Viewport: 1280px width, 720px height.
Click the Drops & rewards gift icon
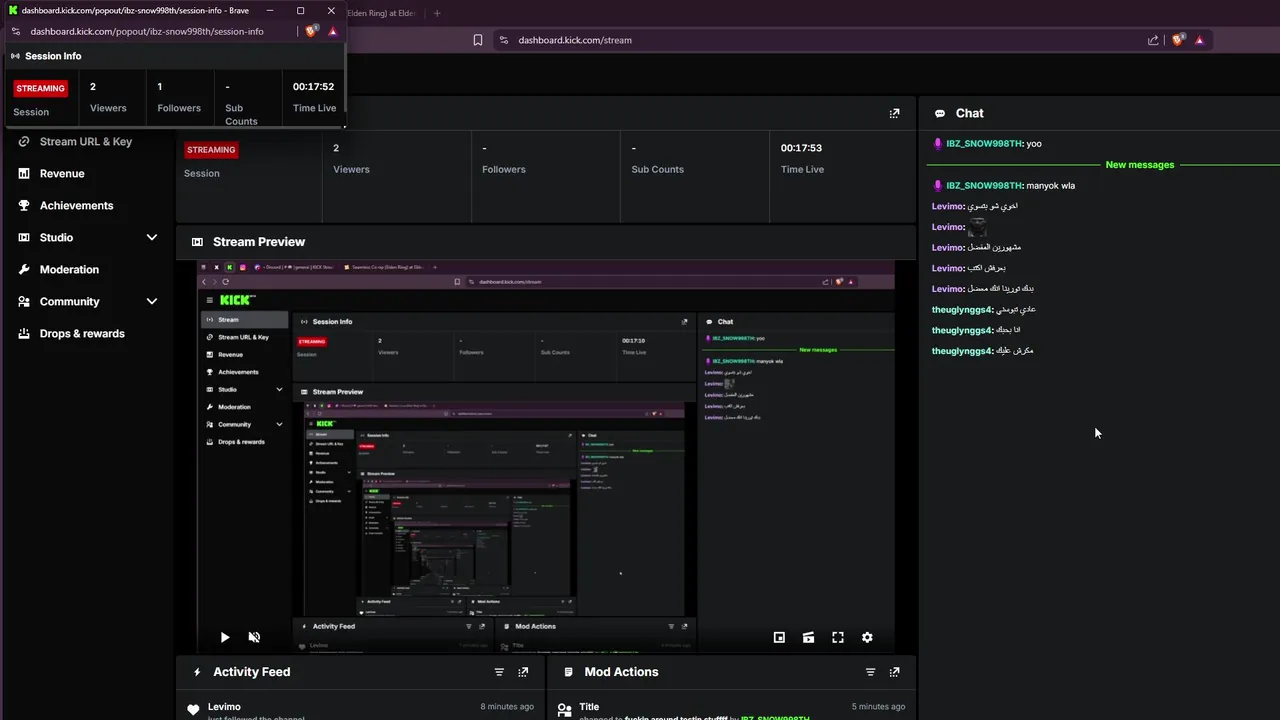point(24,333)
